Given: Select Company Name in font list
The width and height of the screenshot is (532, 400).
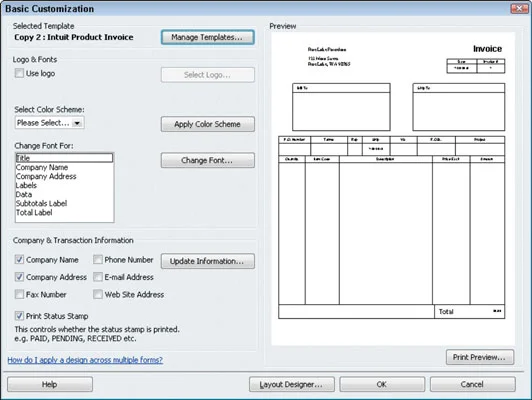Looking at the screenshot, I should tap(42, 167).
